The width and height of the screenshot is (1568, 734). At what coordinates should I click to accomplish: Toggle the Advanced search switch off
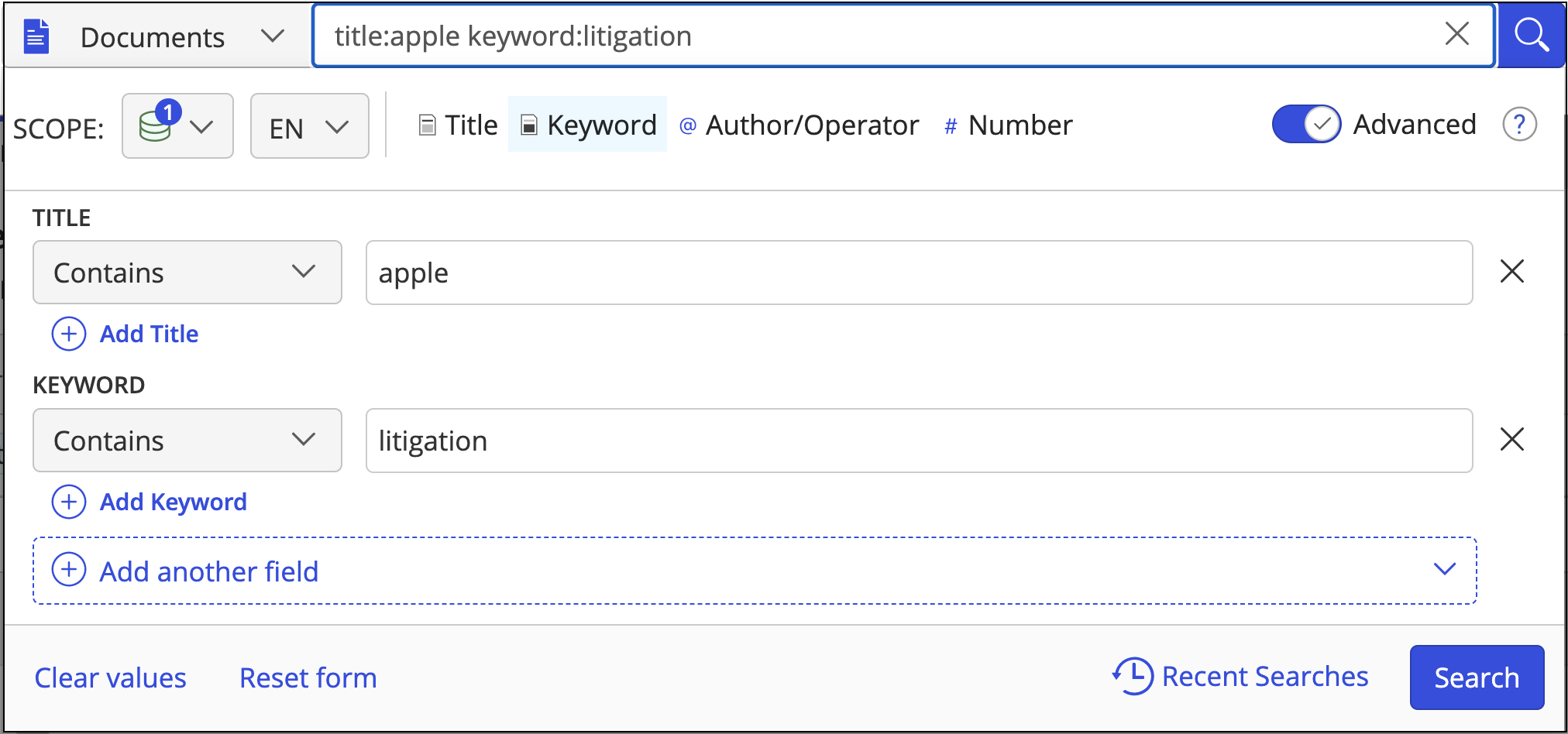click(1306, 125)
